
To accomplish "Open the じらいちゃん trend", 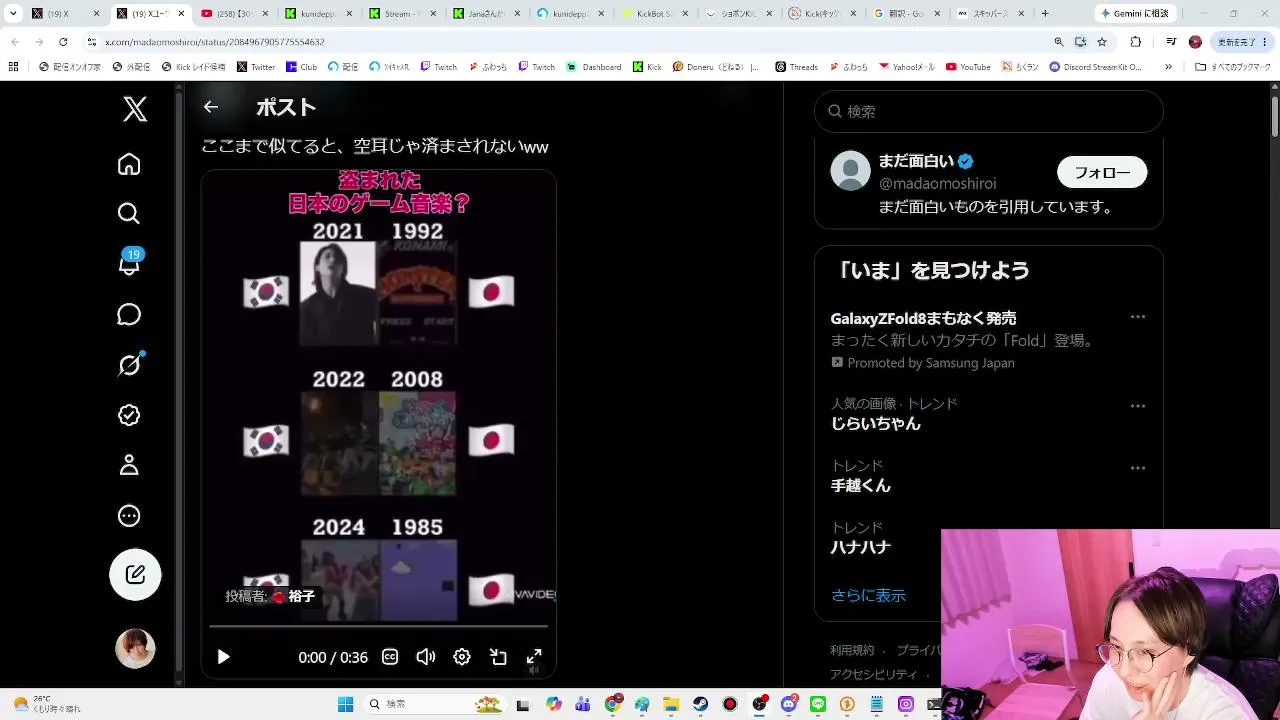I will [x=876, y=424].
